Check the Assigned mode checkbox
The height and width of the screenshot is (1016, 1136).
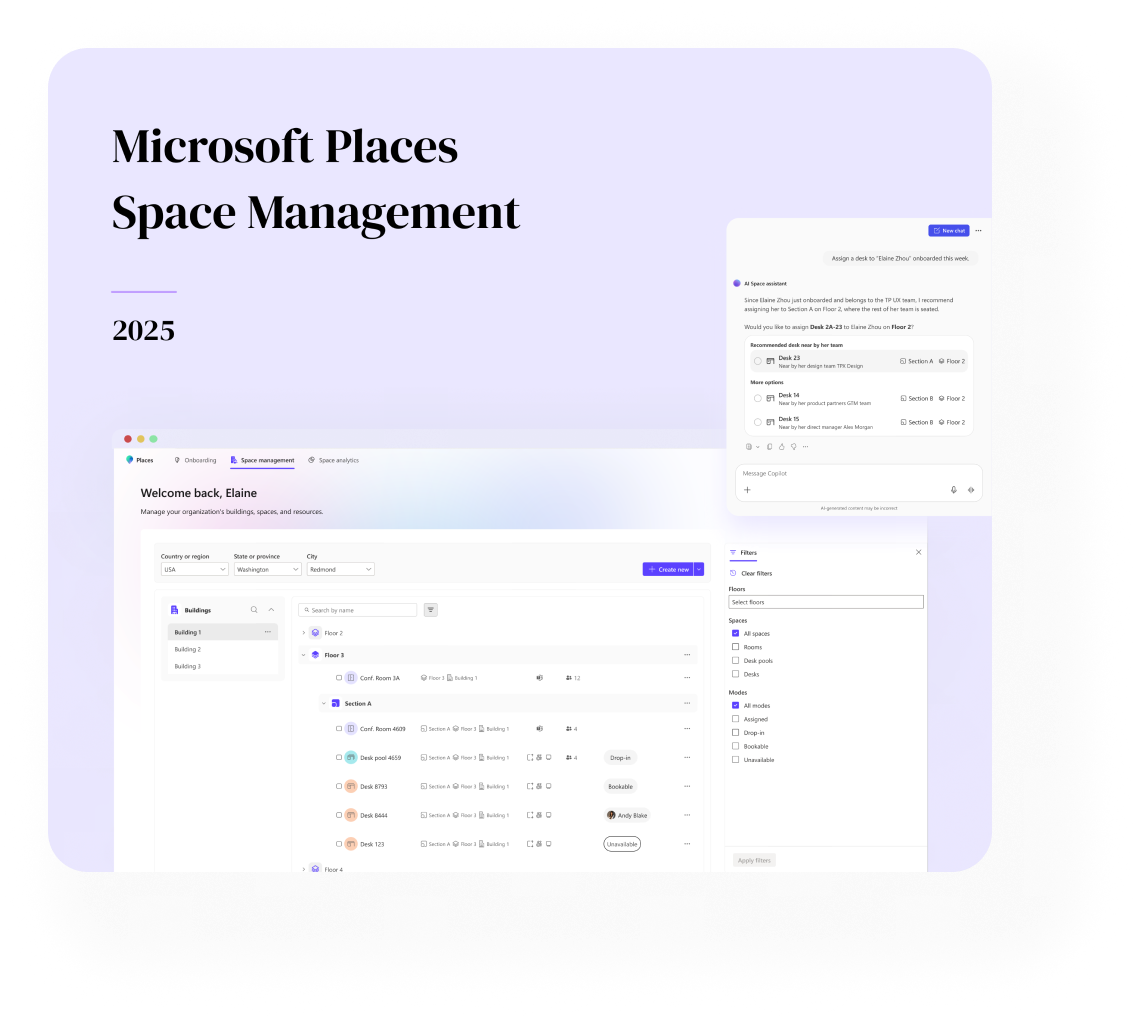(735, 719)
